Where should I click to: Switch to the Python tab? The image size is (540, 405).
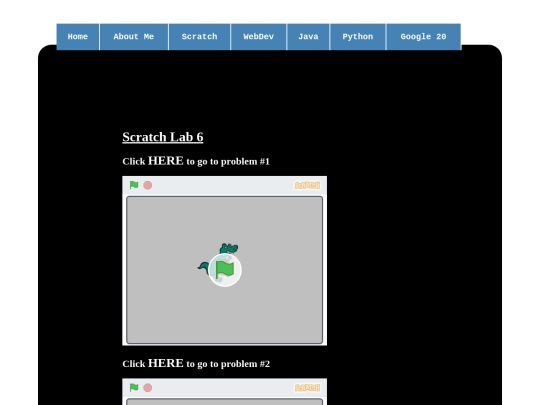point(358,37)
